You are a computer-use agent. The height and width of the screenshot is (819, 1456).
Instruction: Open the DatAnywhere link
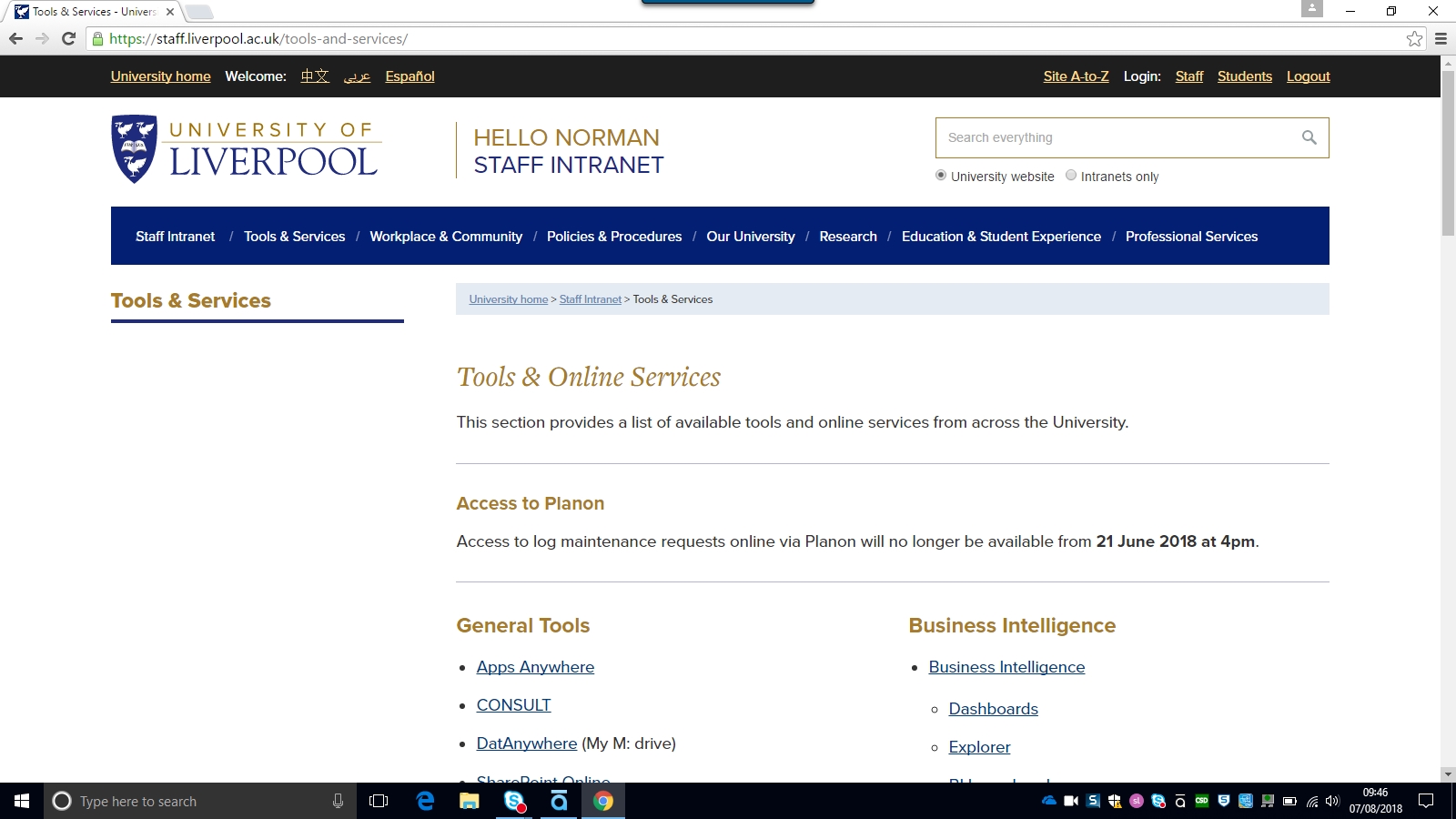click(x=526, y=743)
